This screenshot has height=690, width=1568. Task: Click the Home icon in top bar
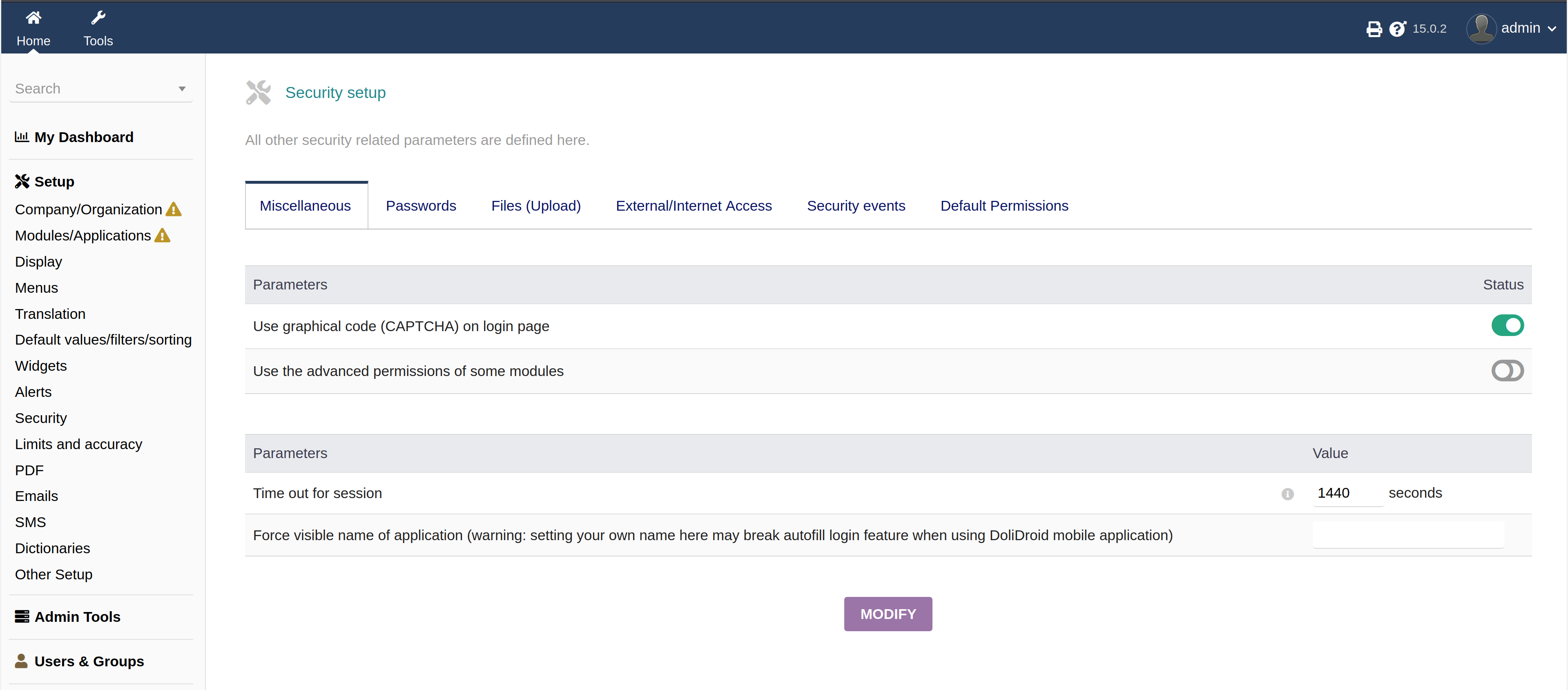[33, 18]
